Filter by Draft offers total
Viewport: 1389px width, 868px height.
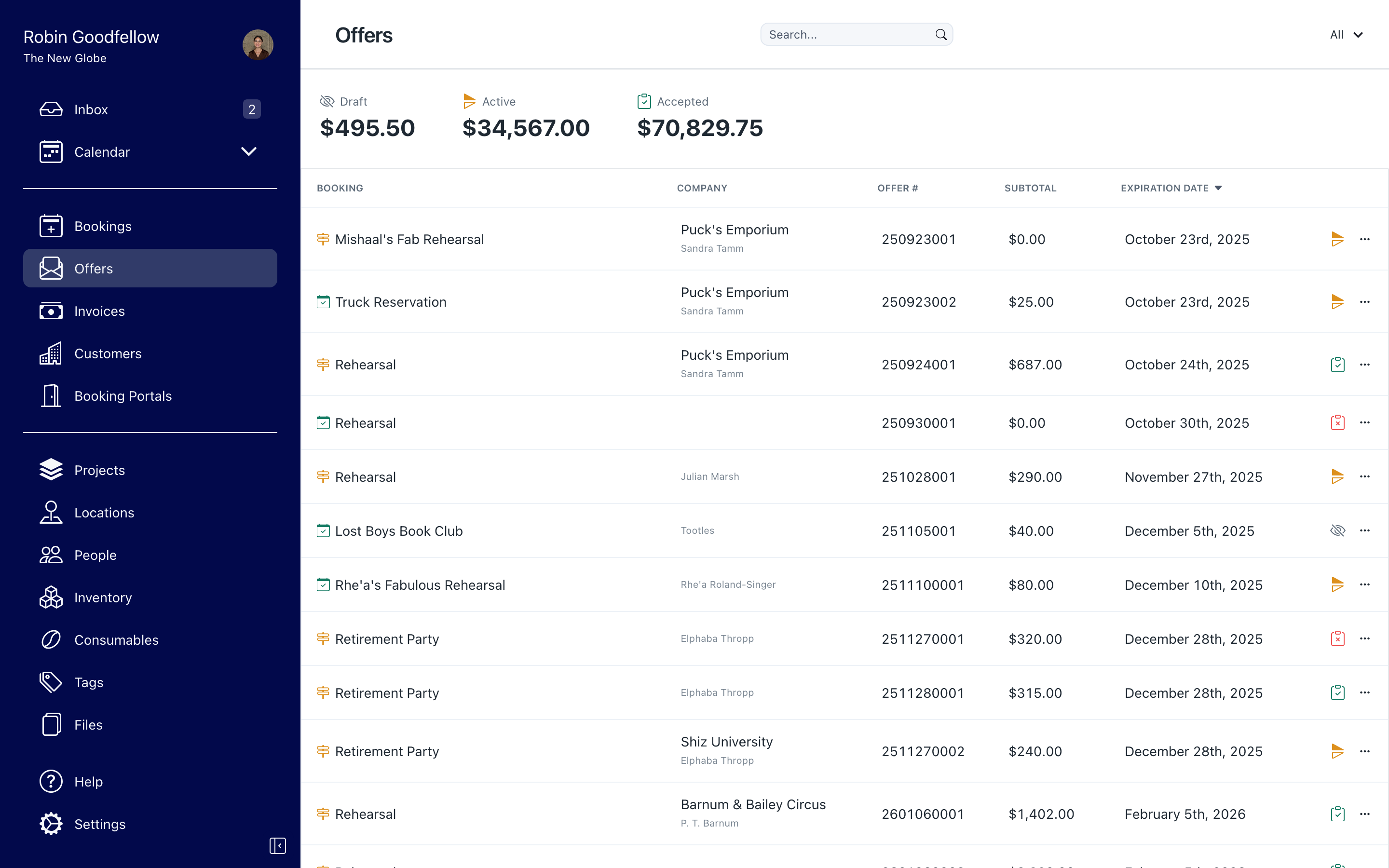point(368,117)
